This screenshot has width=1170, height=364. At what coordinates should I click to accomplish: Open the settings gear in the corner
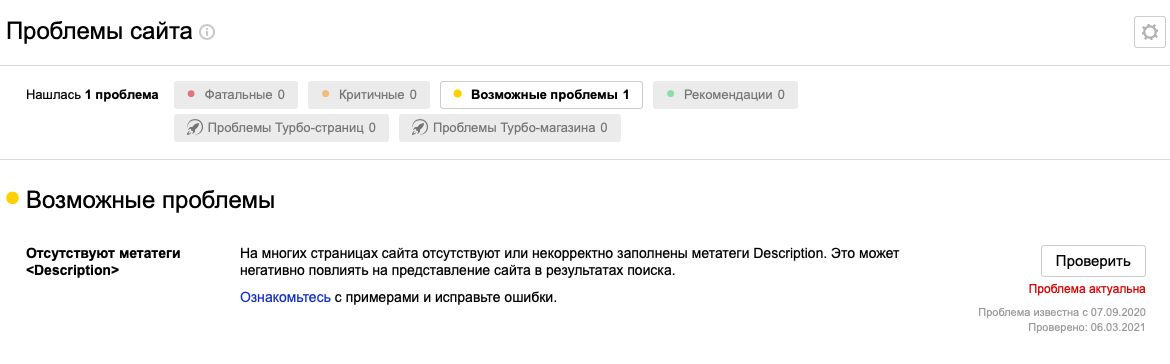pyautogui.click(x=1150, y=33)
